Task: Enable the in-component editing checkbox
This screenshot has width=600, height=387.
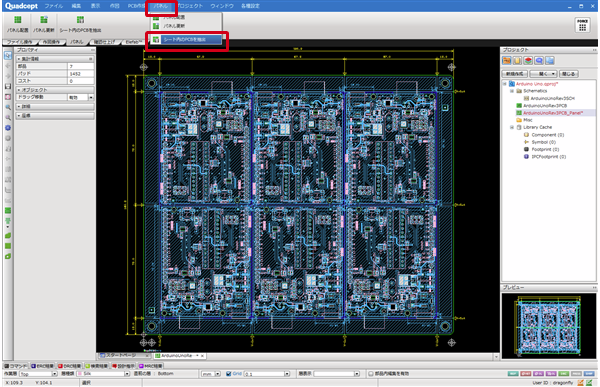Action: 370,374
